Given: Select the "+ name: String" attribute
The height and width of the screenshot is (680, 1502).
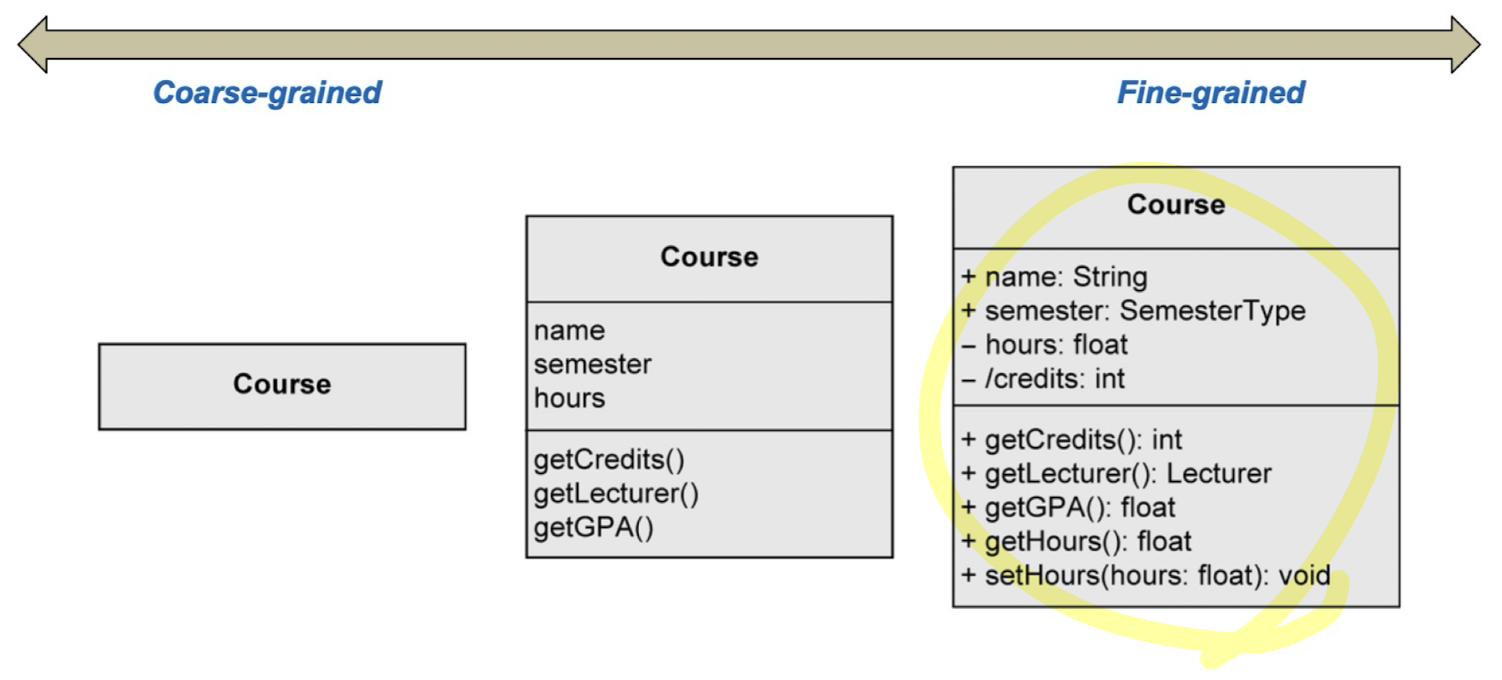Looking at the screenshot, I should (x=1054, y=277).
